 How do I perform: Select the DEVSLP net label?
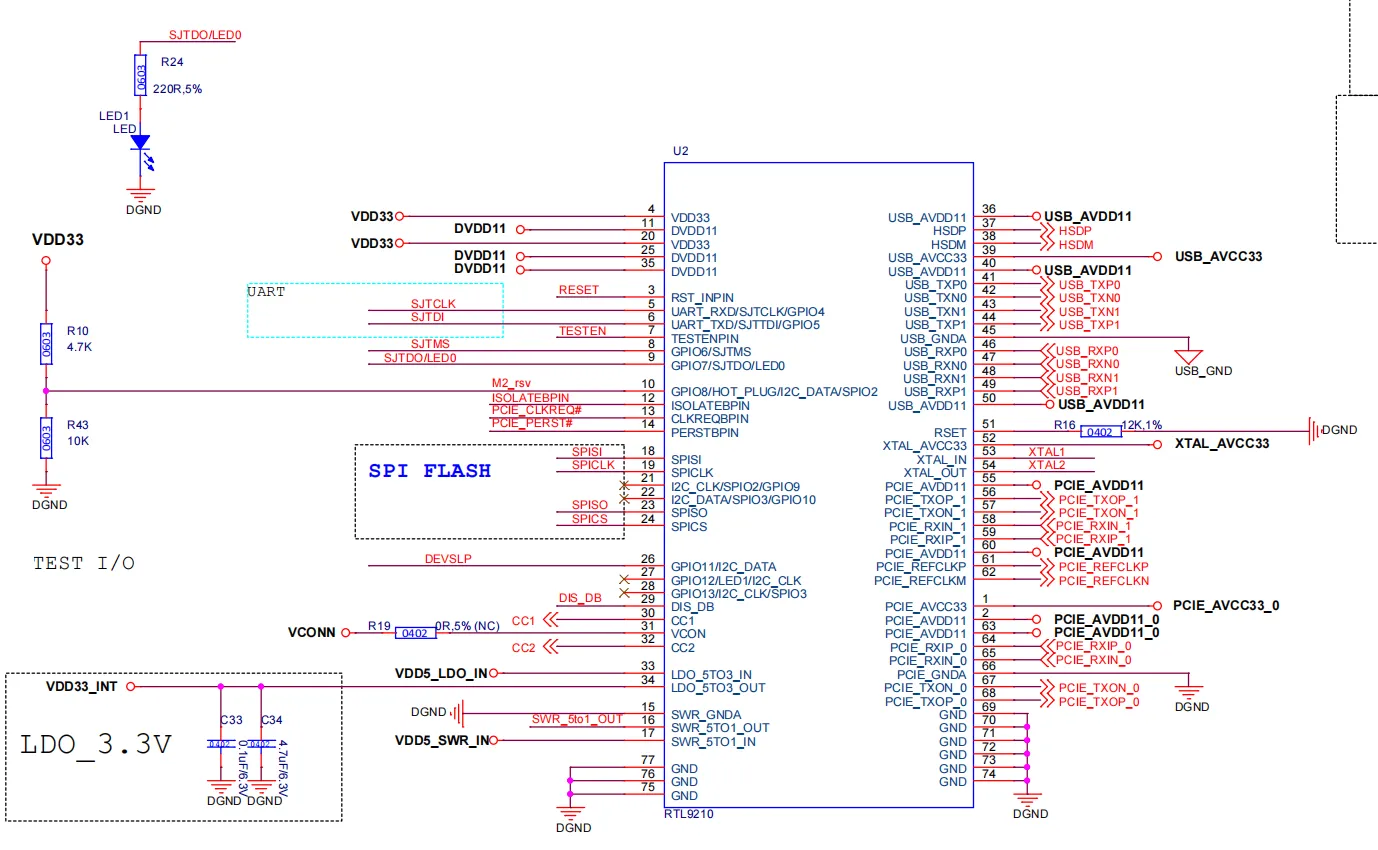tap(448, 559)
